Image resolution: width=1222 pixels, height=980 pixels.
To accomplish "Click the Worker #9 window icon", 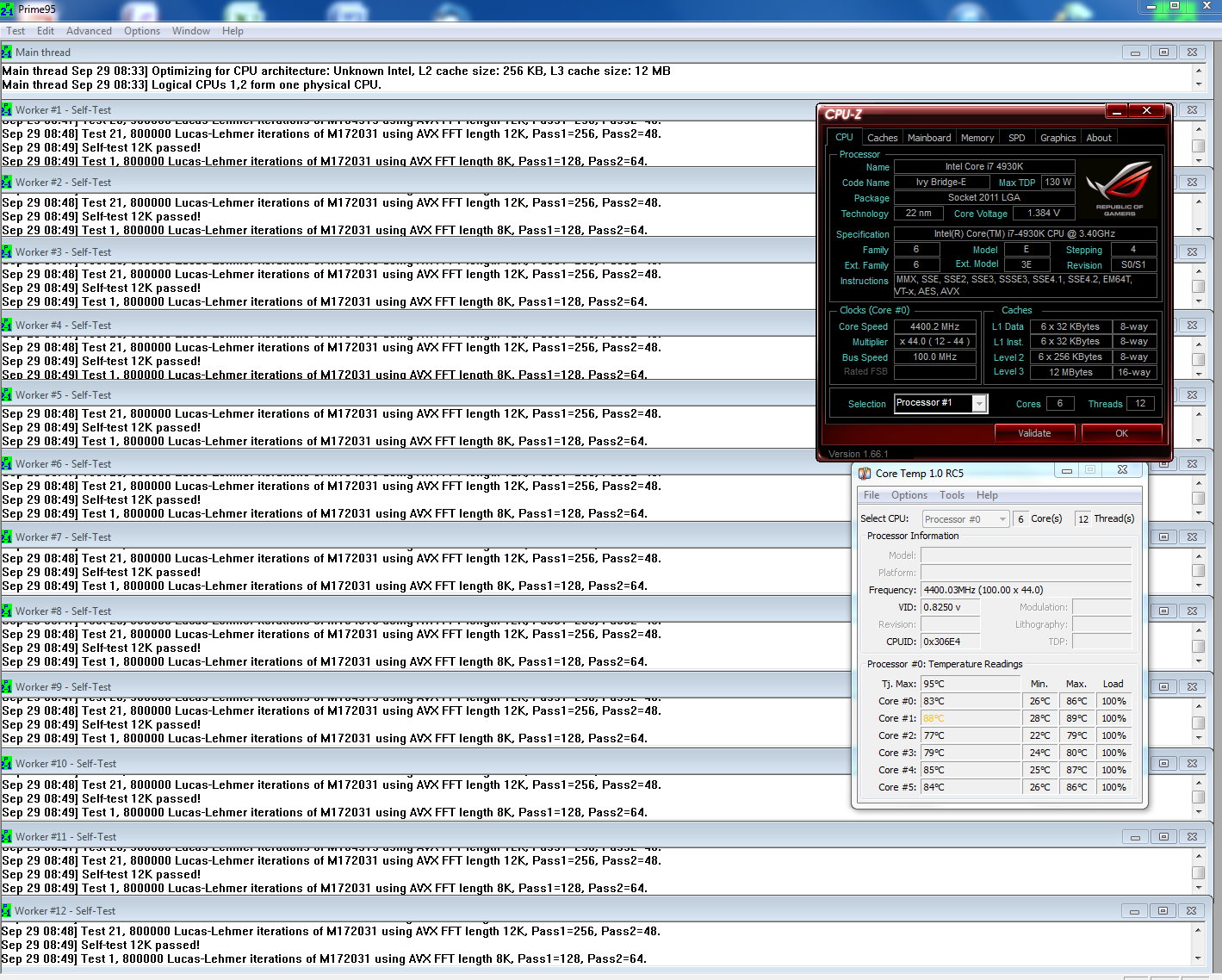I will pos(7,686).
